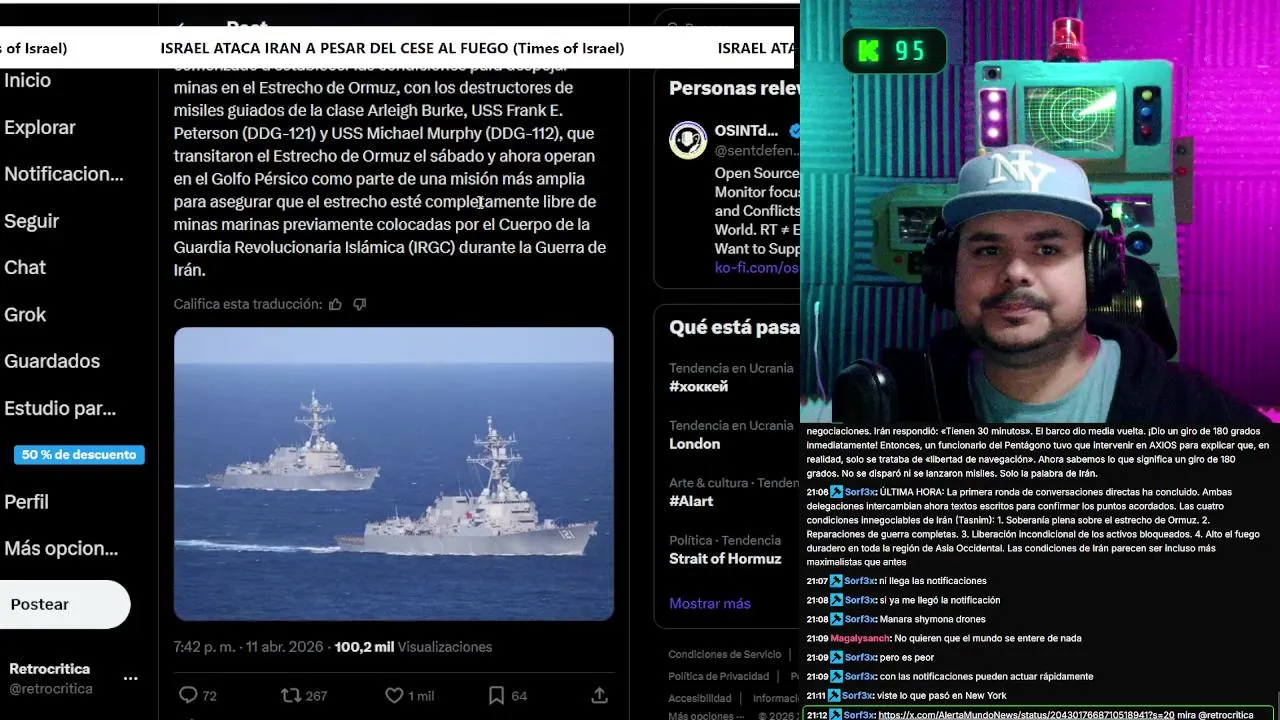This screenshot has width=1280, height=720.
Task: Open Grok in the sidebar
Action: [x=25, y=314]
